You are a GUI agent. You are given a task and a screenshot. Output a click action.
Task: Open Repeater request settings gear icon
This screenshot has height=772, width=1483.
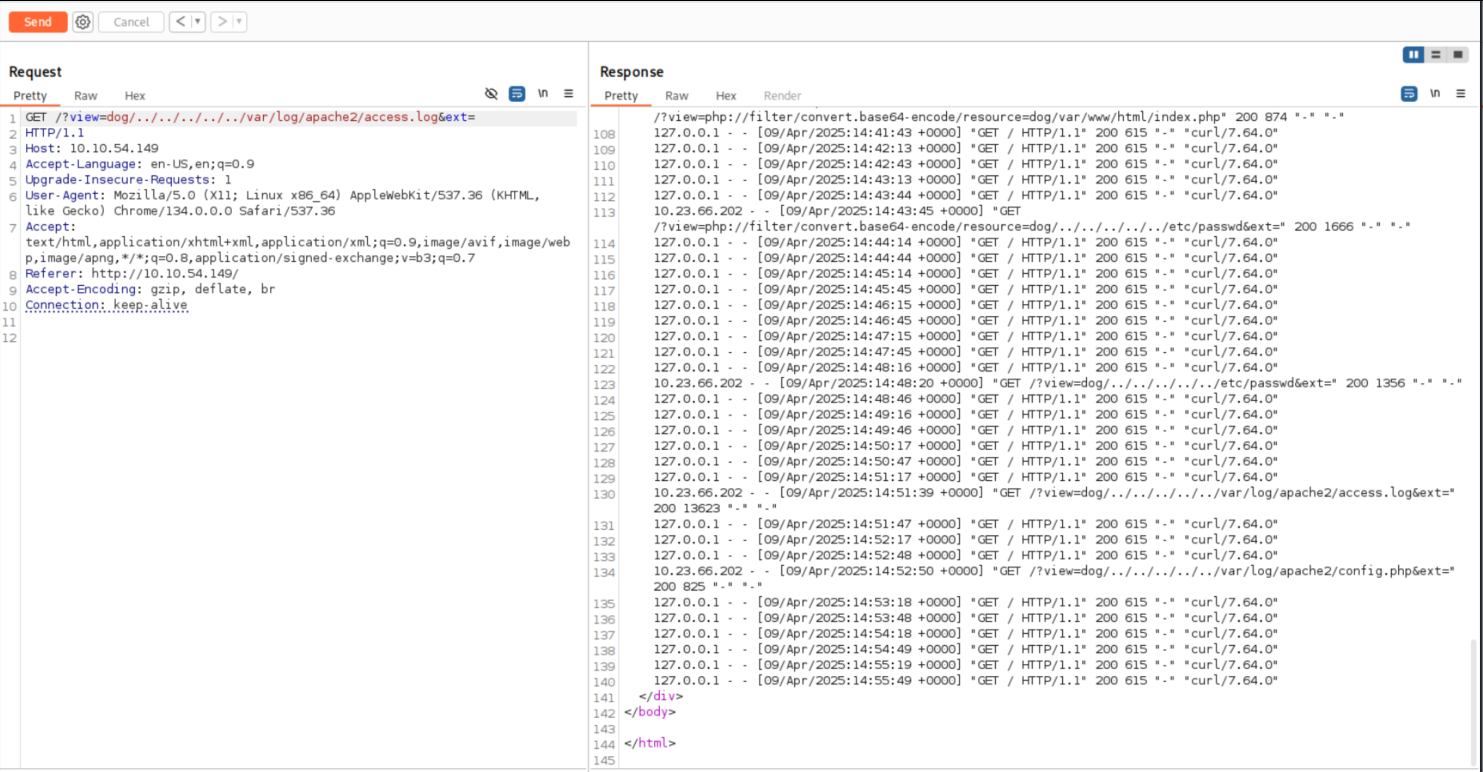[x=83, y=22]
